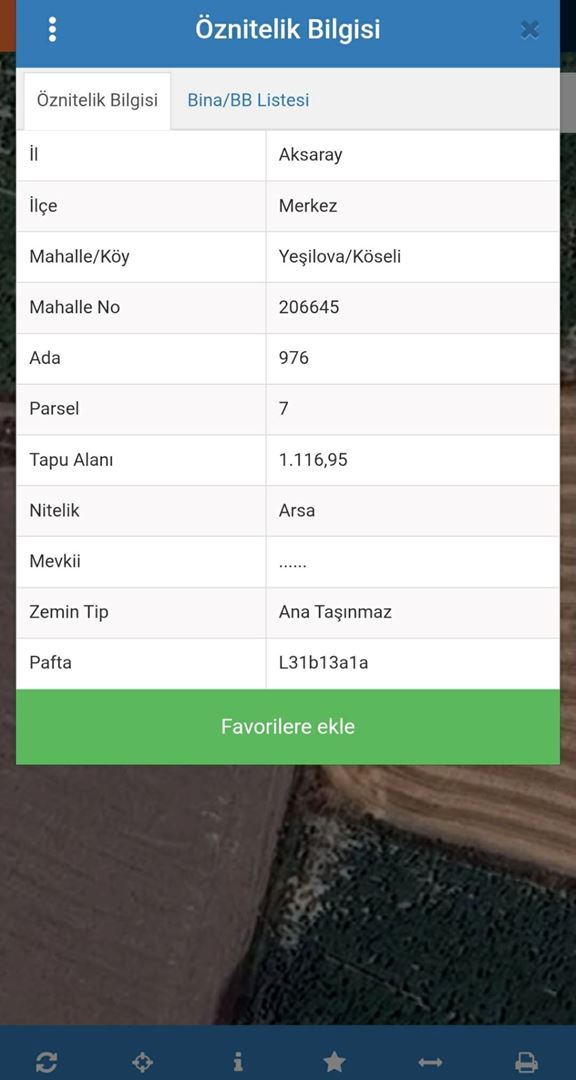576x1080 pixels.
Task: Select the Tapu Alanı value 1.116,95
Action: point(313,460)
